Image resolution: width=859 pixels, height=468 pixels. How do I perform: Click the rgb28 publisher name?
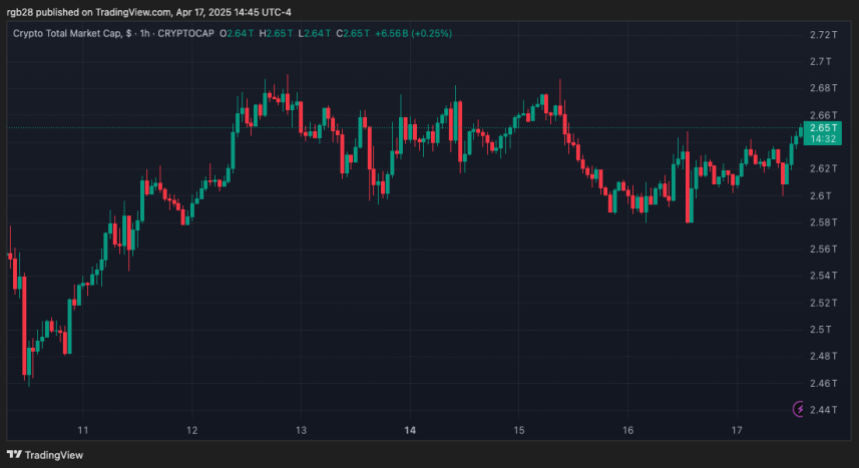[x=20, y=12]
